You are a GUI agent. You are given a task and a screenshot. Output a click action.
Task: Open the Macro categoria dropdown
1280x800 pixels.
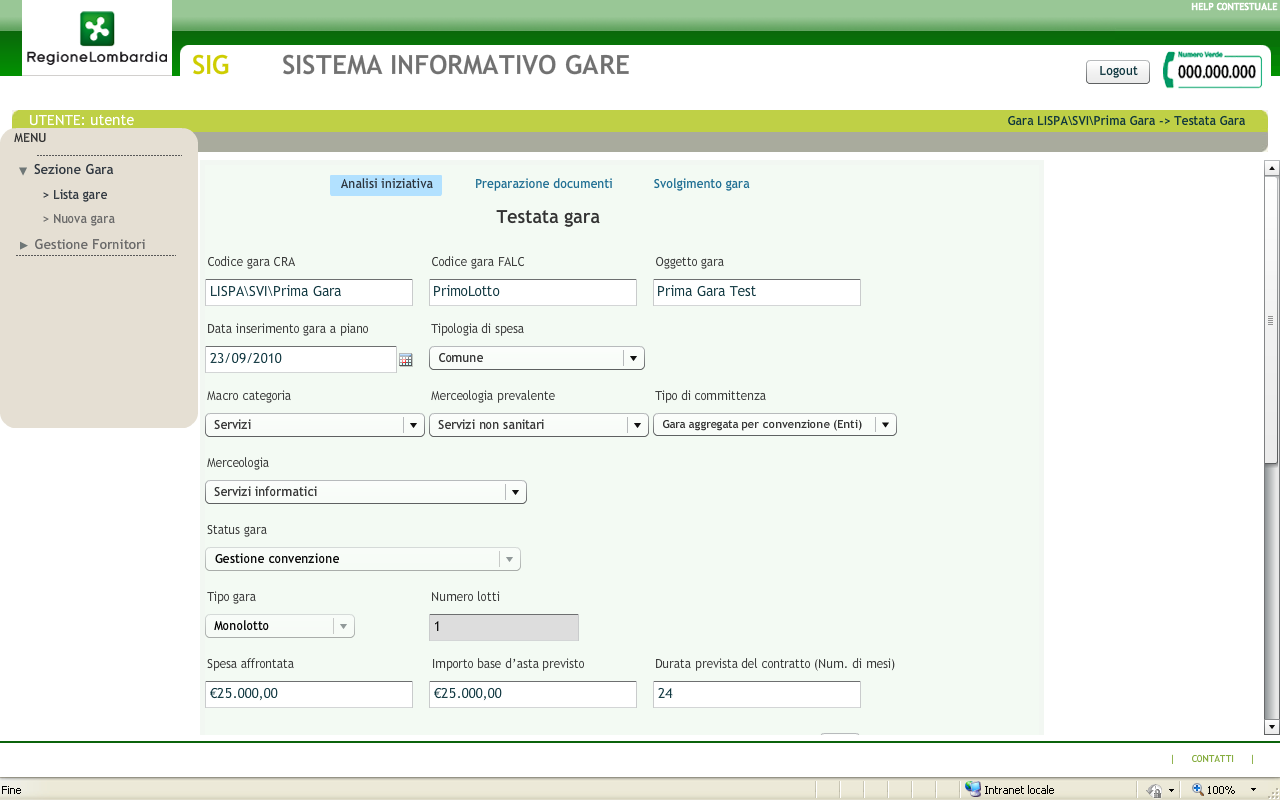click(x=315, y=425)
